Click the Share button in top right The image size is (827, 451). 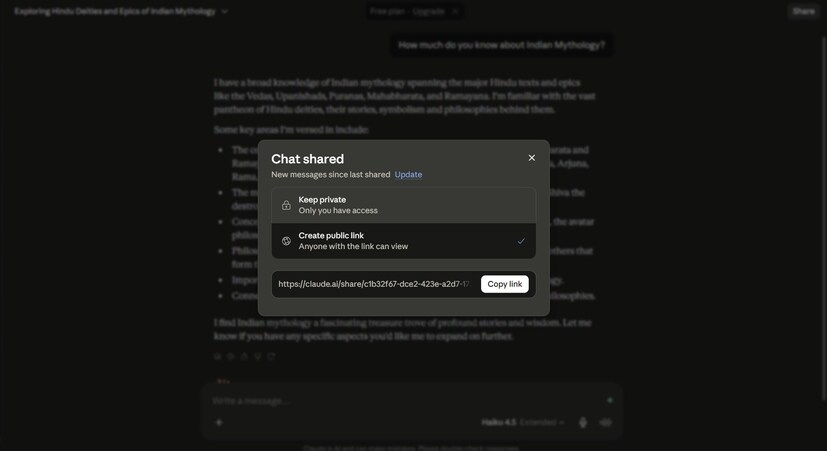point(803,11)
